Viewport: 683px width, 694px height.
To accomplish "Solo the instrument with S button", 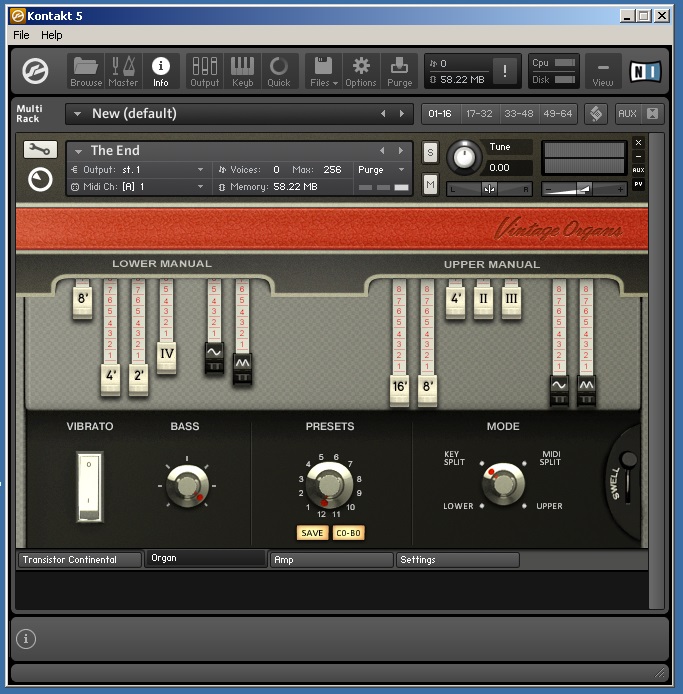I will click(x=430, y=152).
